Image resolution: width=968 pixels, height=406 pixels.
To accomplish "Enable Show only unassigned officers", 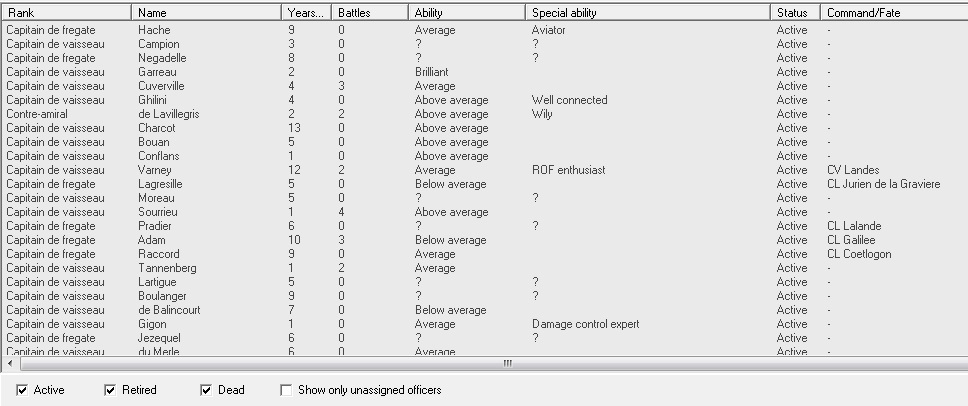I will pyautogui.click(x=286, y=390).
